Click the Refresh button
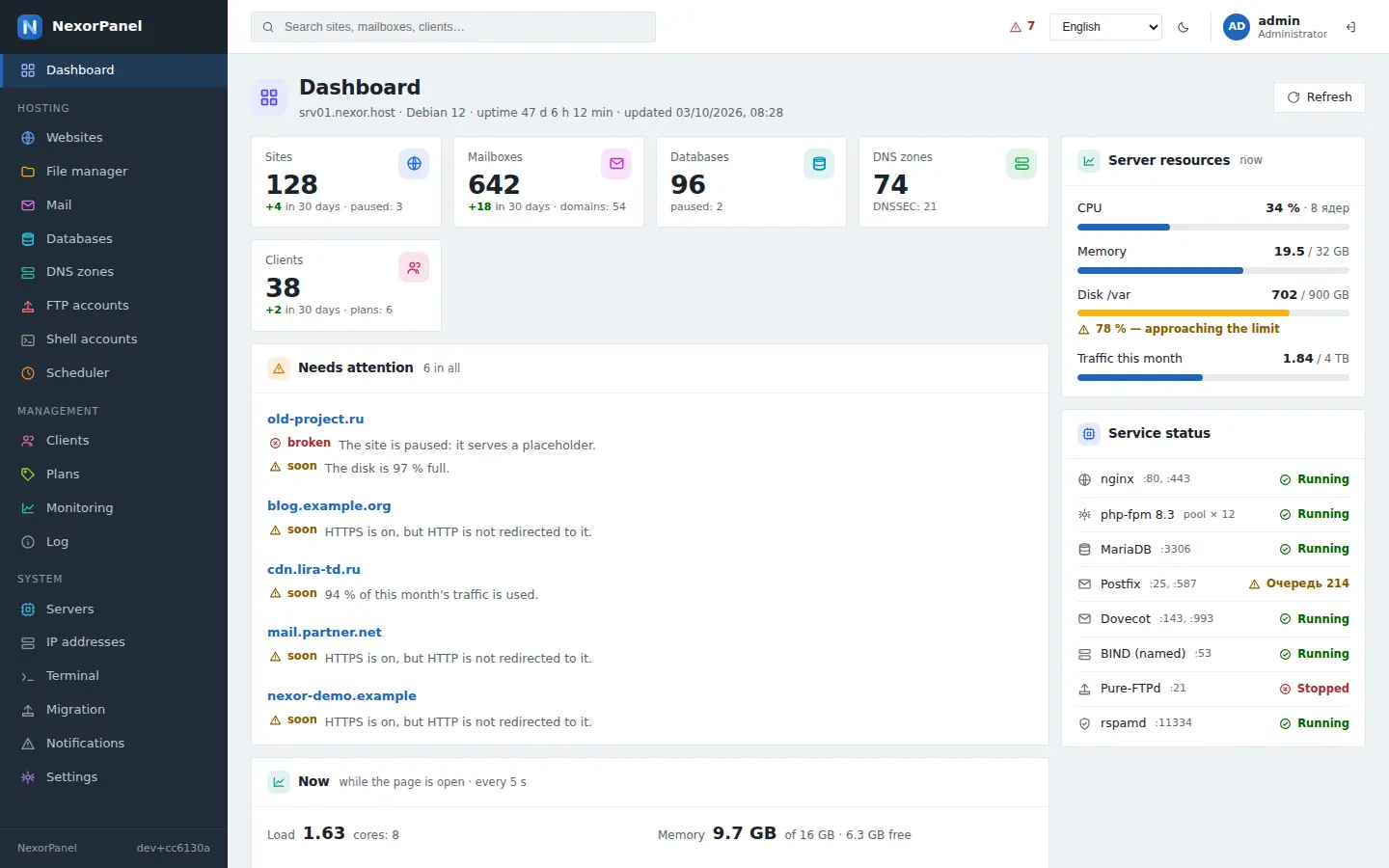The image size is (1389, 868). (x=1320, y=97)
